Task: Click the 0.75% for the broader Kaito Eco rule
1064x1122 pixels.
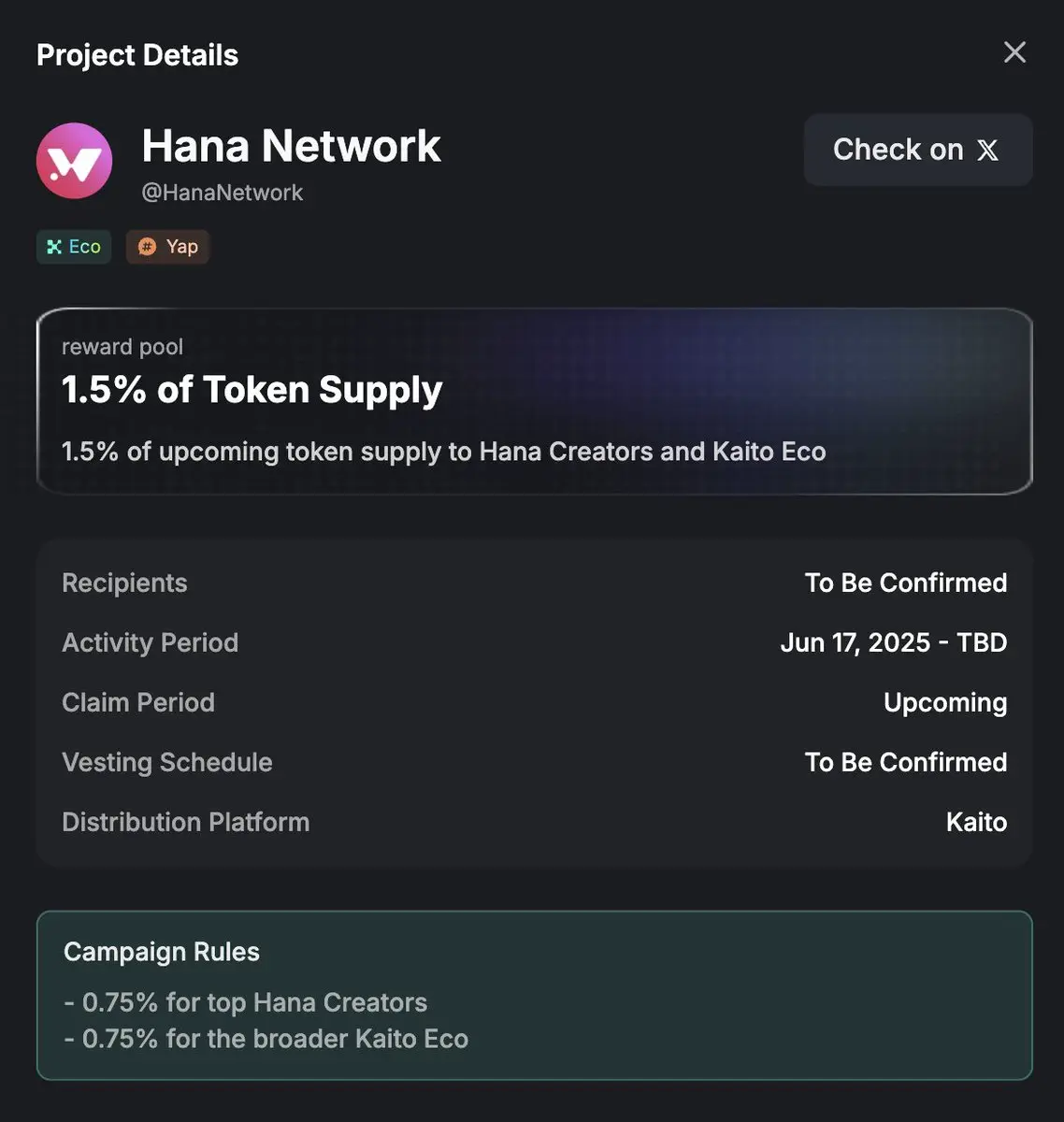Action: pos(266,1039)
